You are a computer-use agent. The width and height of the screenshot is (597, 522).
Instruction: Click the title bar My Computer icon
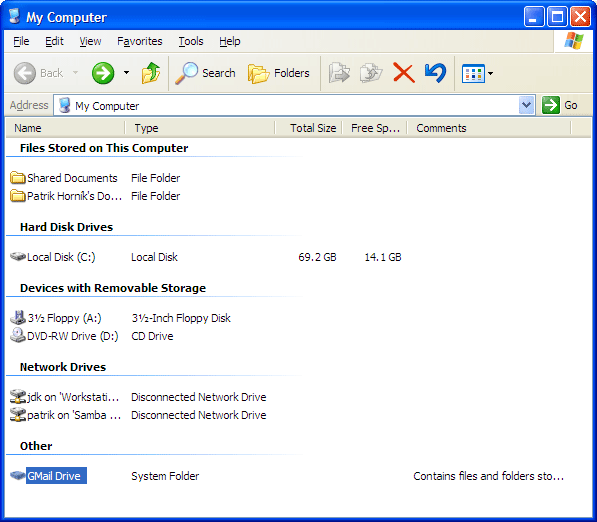pyautogui.click(x=14, y=16)
